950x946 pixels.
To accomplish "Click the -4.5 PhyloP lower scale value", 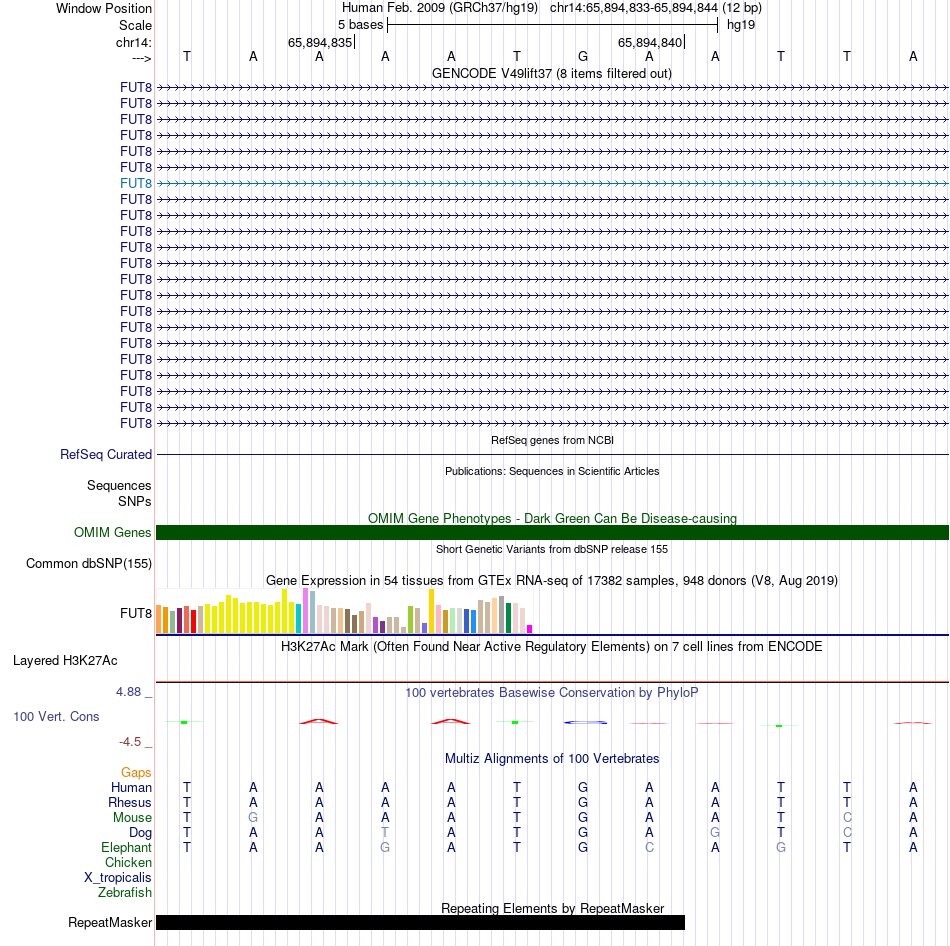I will click(x=130, y=742).
